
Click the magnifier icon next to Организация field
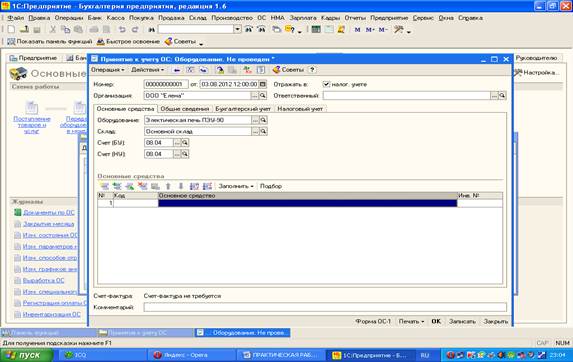point(262,96)
